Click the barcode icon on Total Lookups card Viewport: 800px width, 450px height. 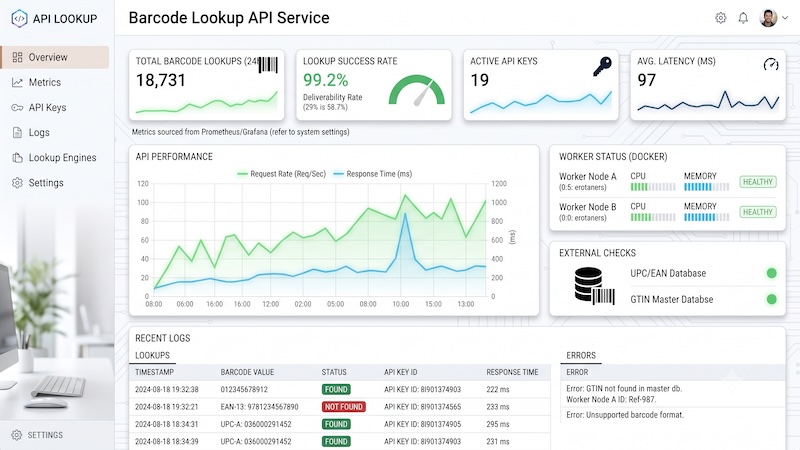(268, 65)
